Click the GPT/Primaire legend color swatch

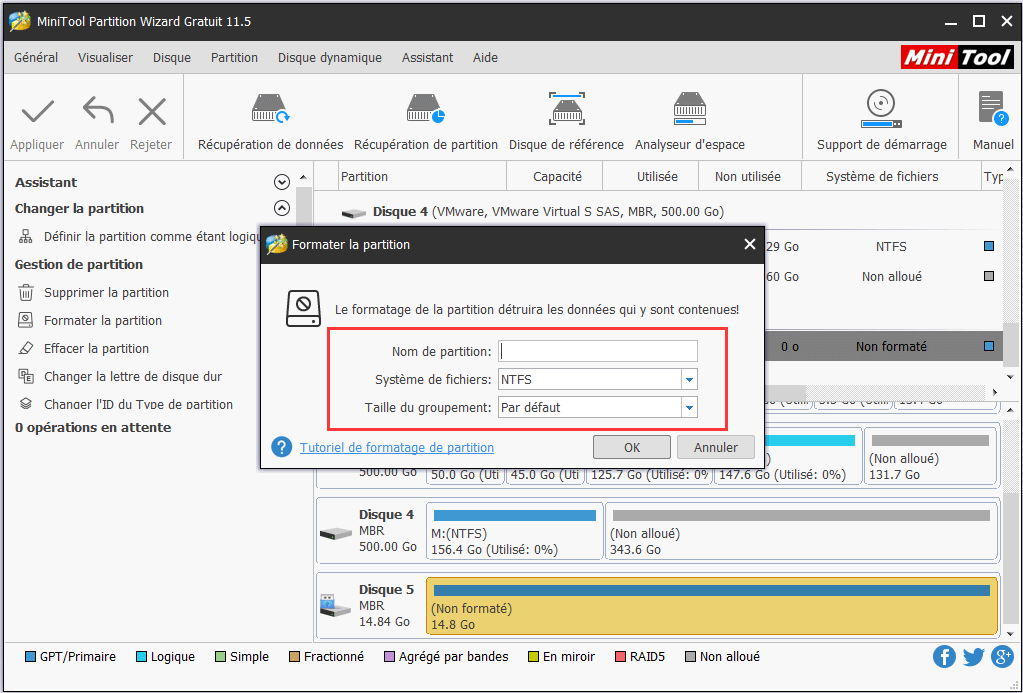[x=30, y=656]
